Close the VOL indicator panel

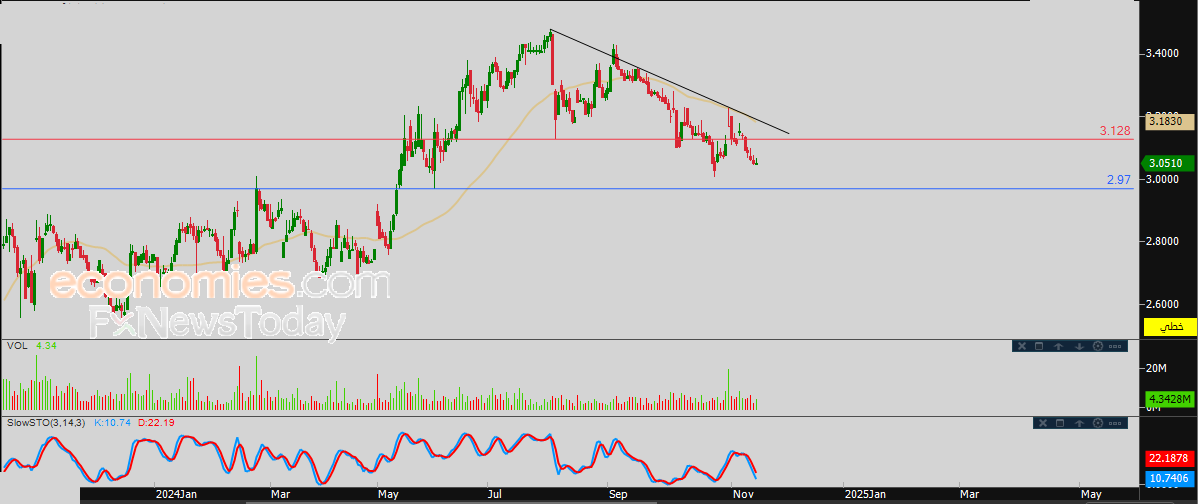(x=1022, y=346)
